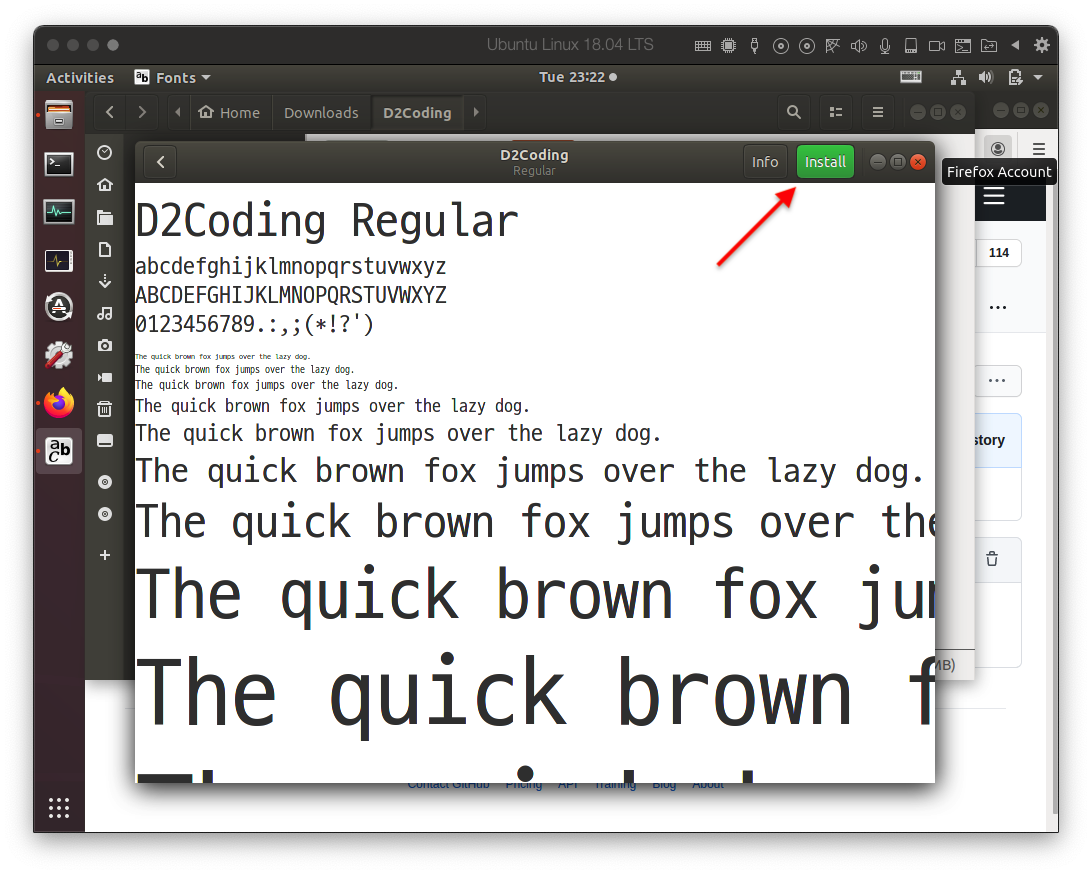1092x874 pixels.
Task: Open Desktop folder icon in Files sidebar
Action: [104, 217]
